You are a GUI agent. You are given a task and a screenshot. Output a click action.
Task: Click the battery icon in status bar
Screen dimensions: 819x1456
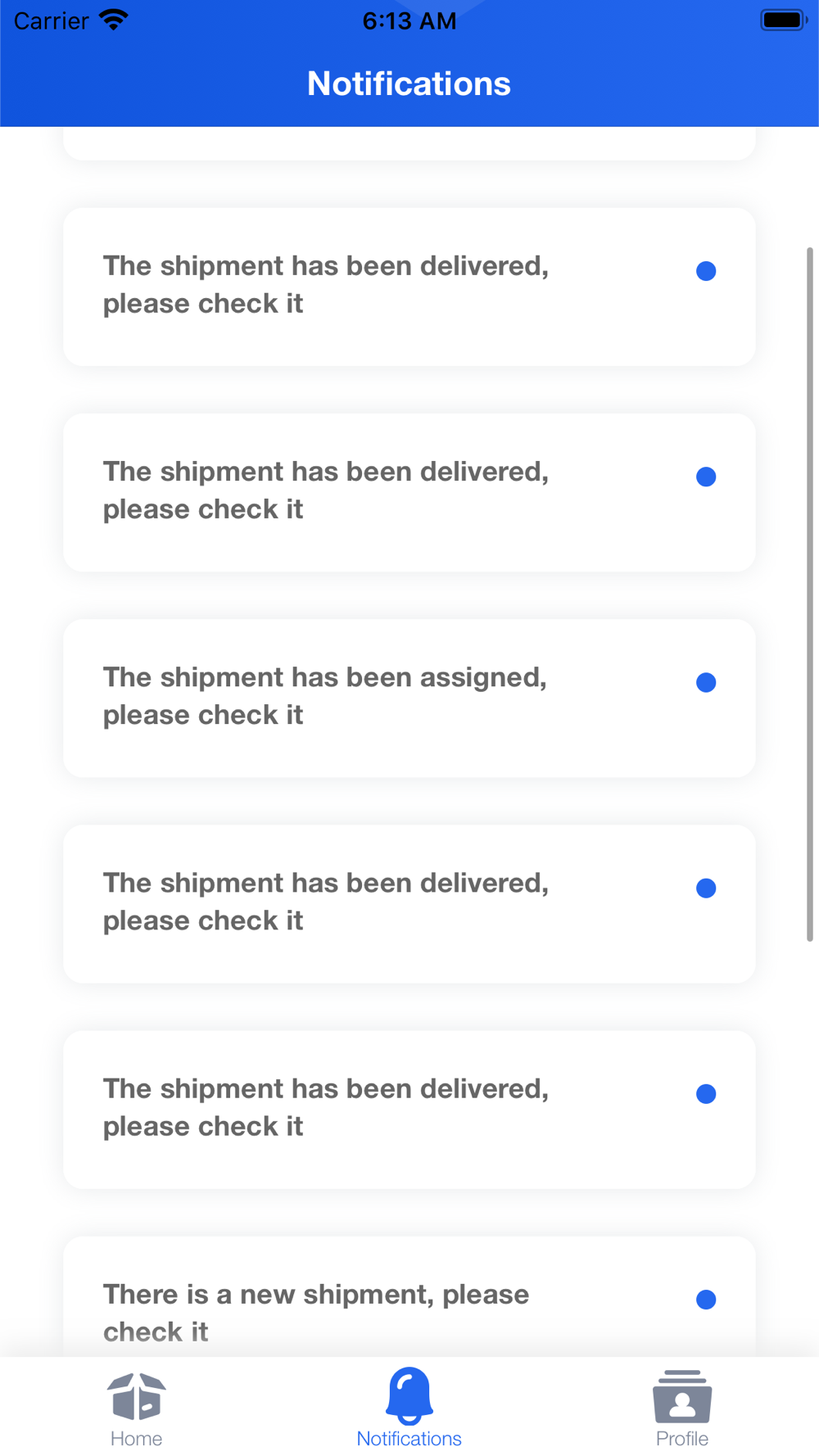784,20
